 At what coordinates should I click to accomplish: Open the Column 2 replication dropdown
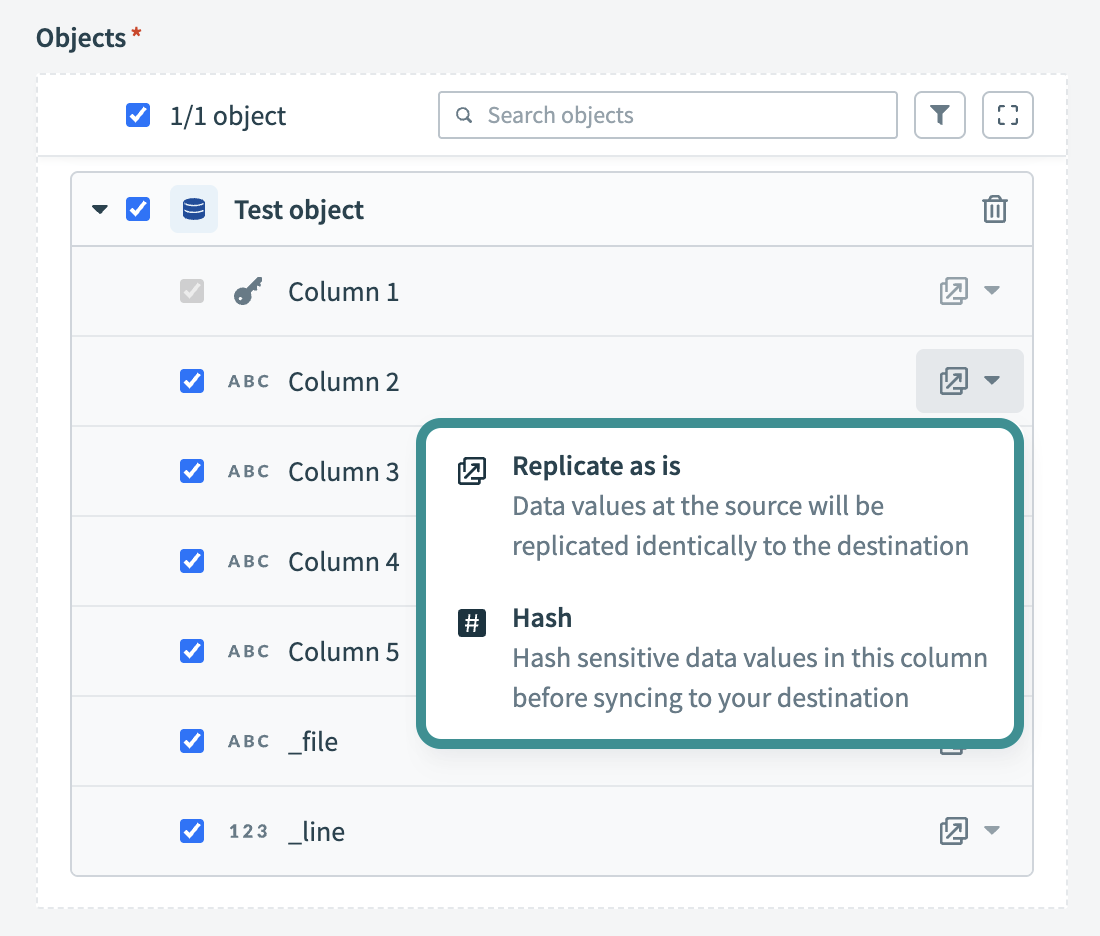[x=989, y=381]
